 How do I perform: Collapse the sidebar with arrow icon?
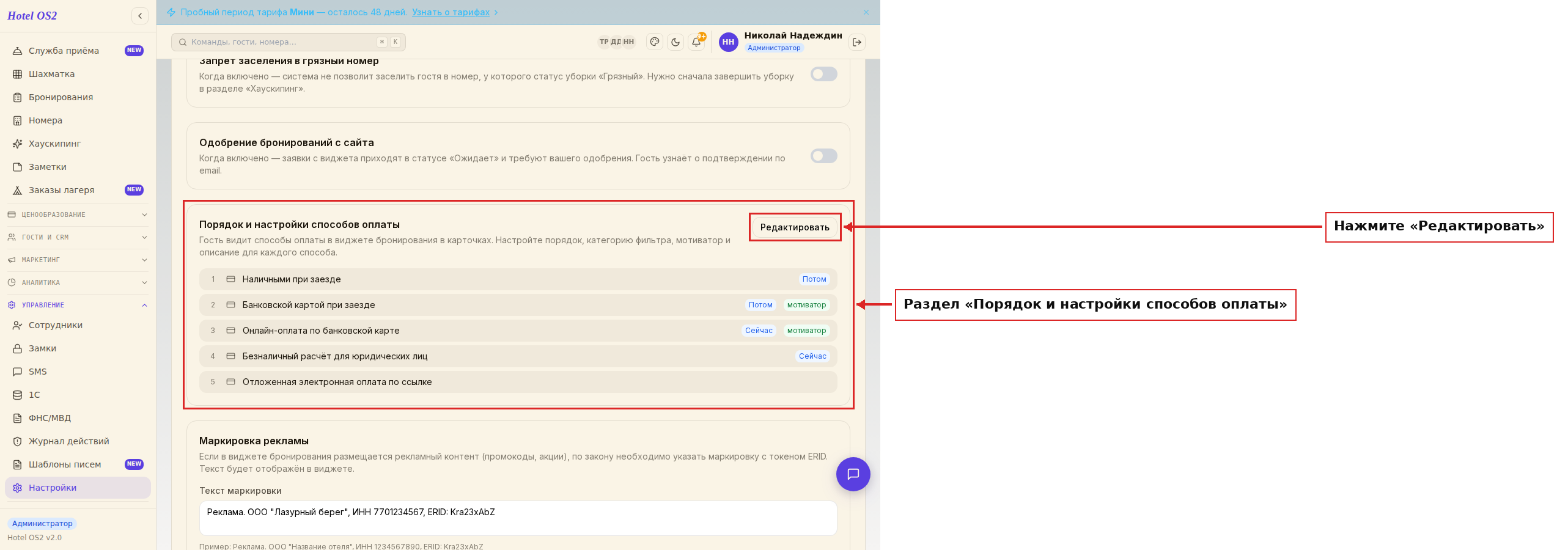[140, 16]
